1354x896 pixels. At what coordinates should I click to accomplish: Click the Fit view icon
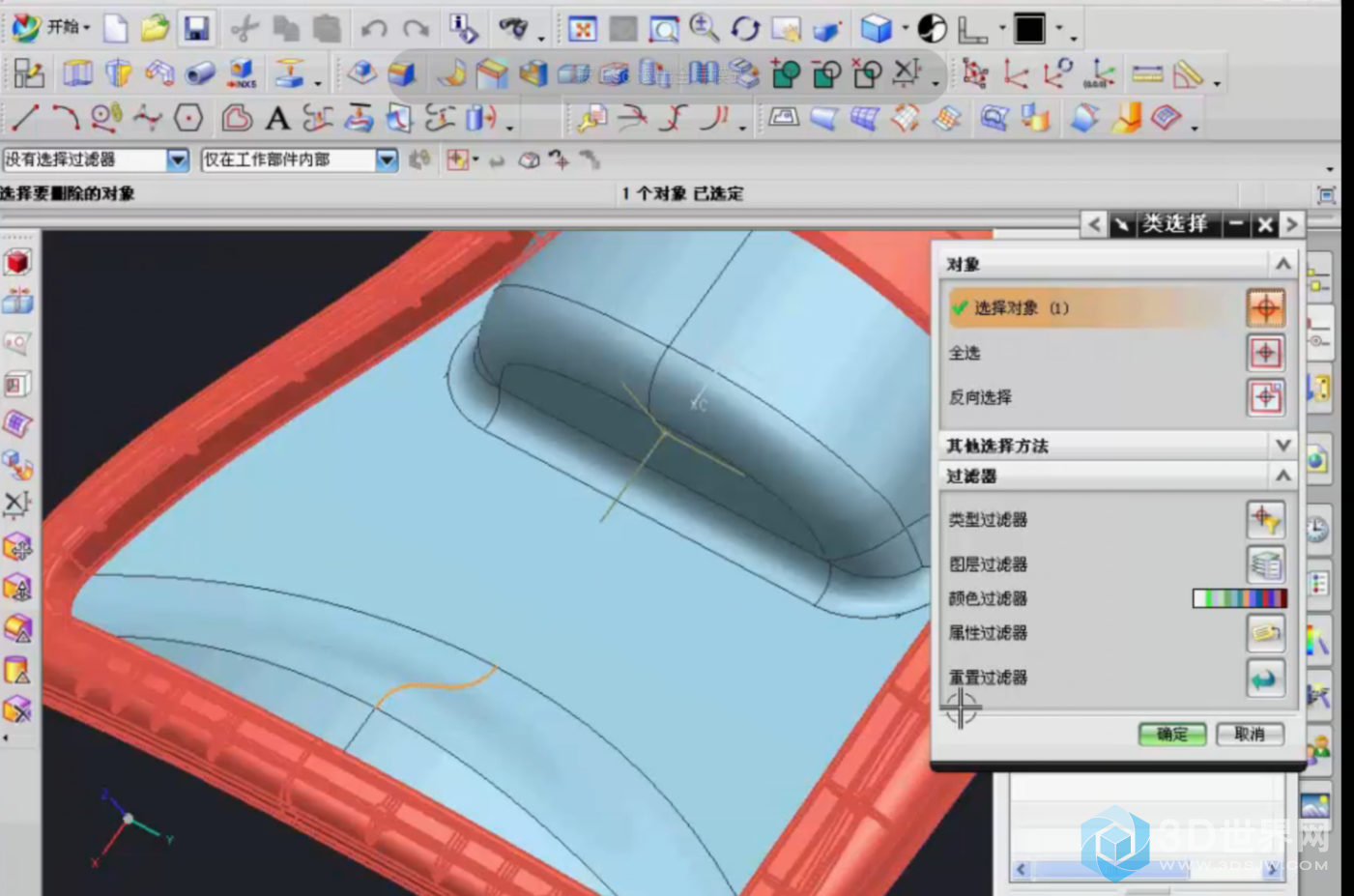[582, 30]
